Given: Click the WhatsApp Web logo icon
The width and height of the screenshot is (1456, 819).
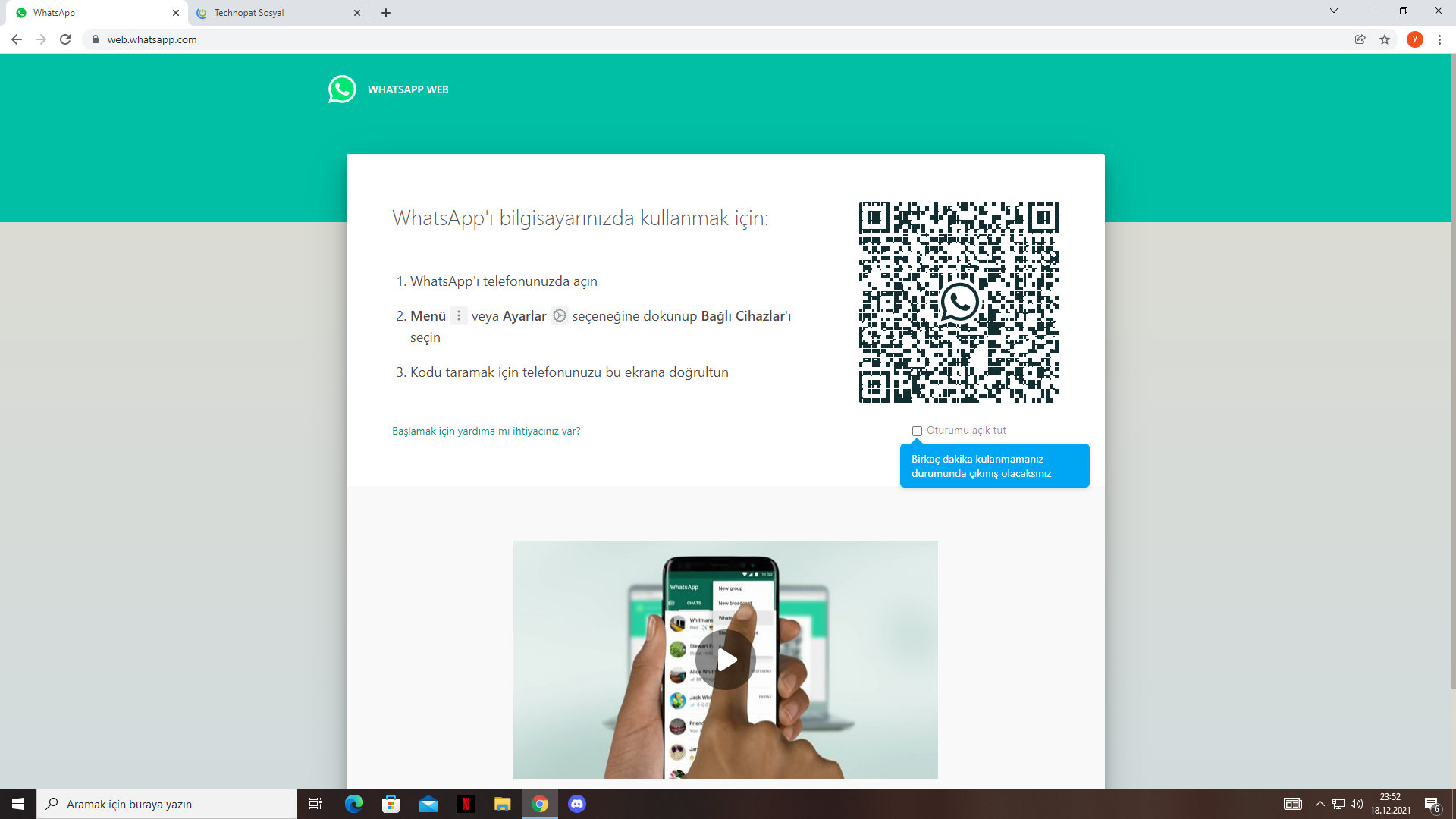Looking at the screenshot, I should pos(342,89).
